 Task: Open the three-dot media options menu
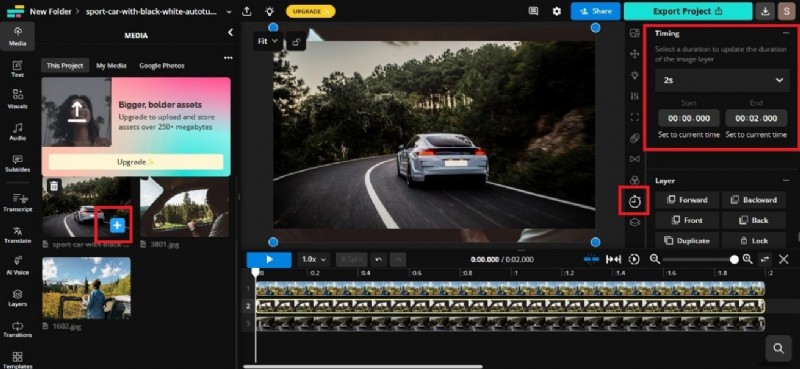click(x=228, y=58)
